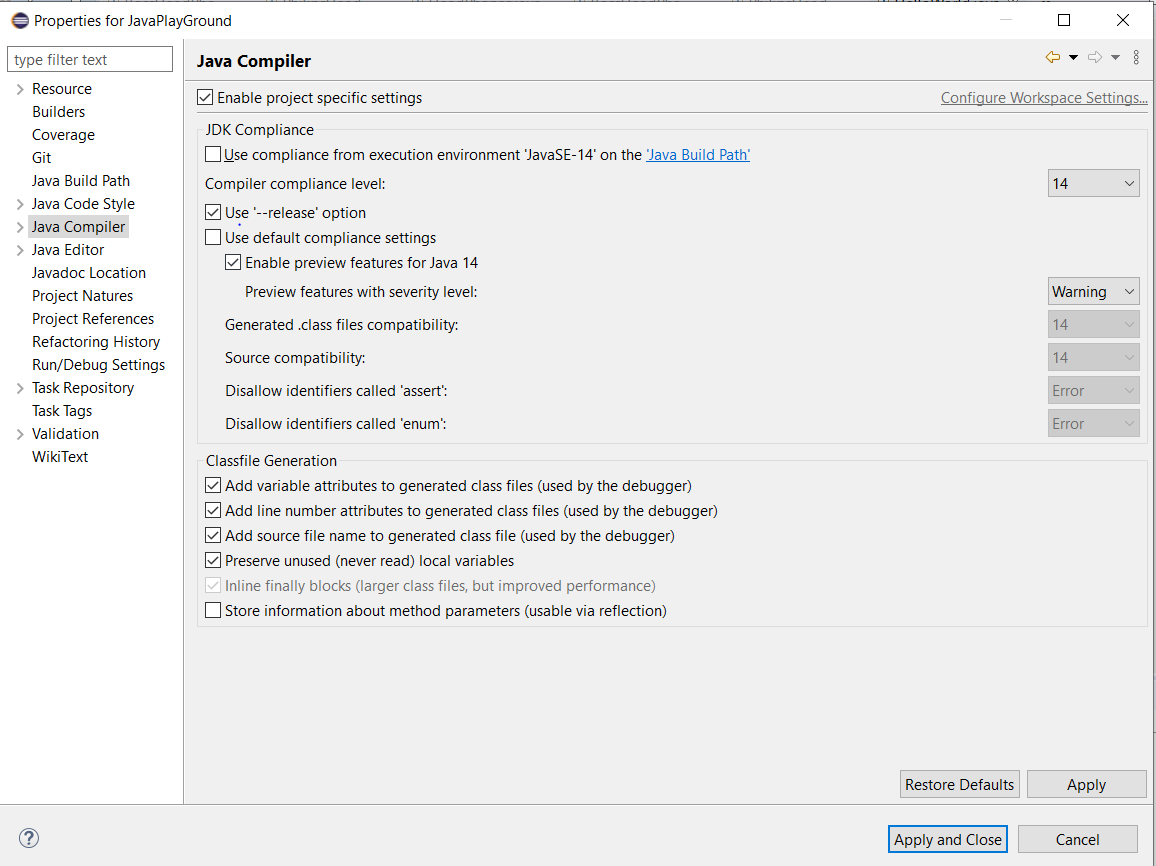
Task: Close the Properties for JavaPlayGround dialog
Action: pos(1123,20)
